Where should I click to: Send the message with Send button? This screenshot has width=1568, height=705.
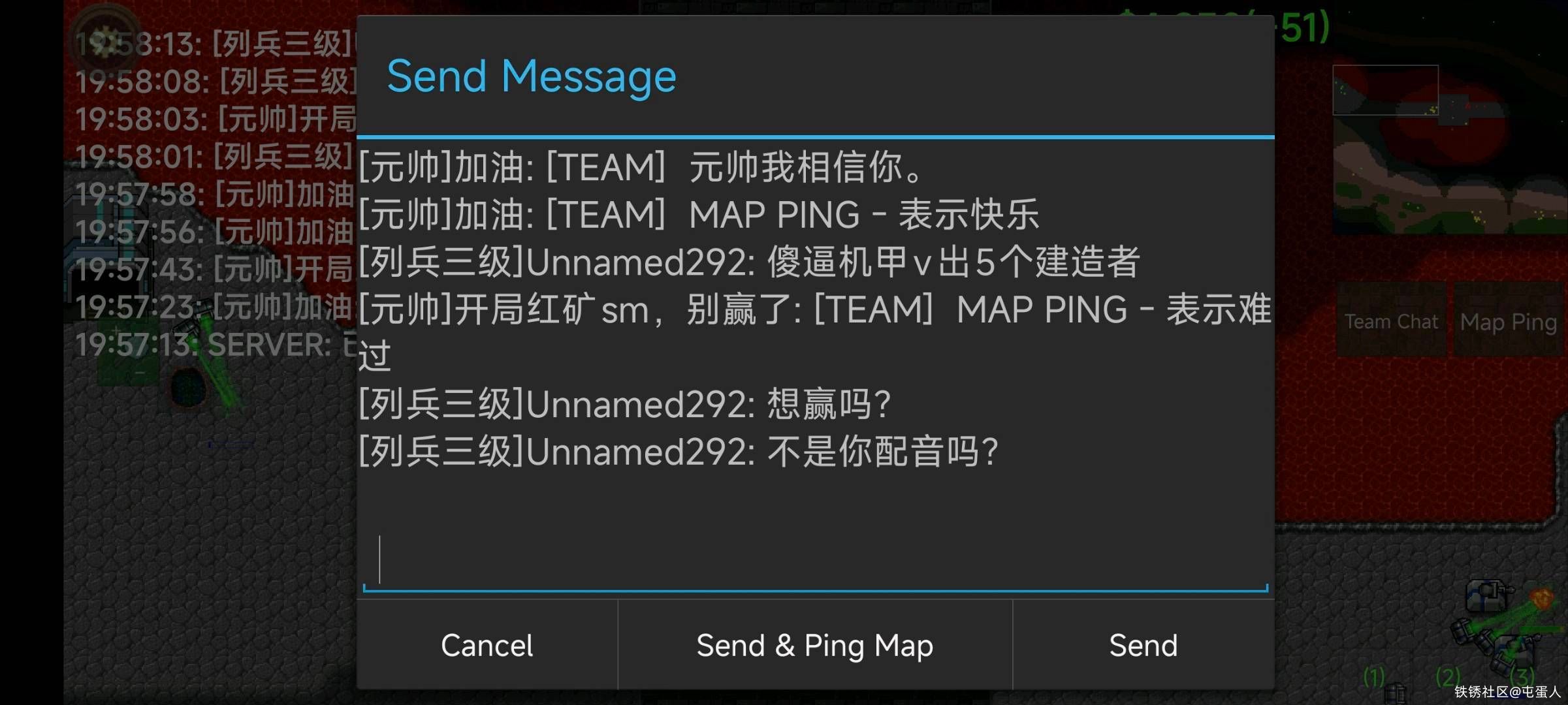[x=1144, y=645]
